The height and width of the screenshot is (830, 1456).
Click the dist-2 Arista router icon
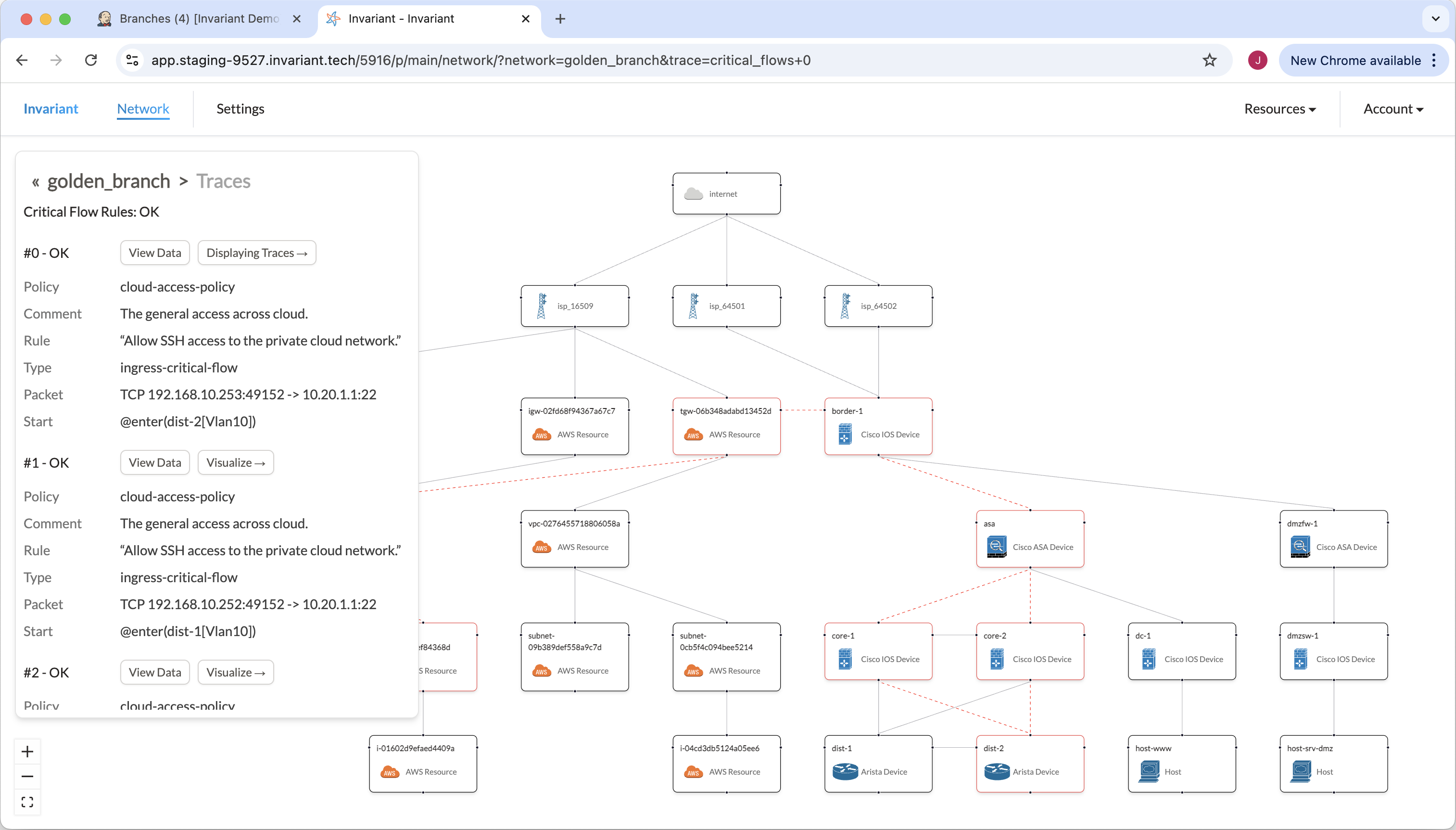(x=997, y=772)
